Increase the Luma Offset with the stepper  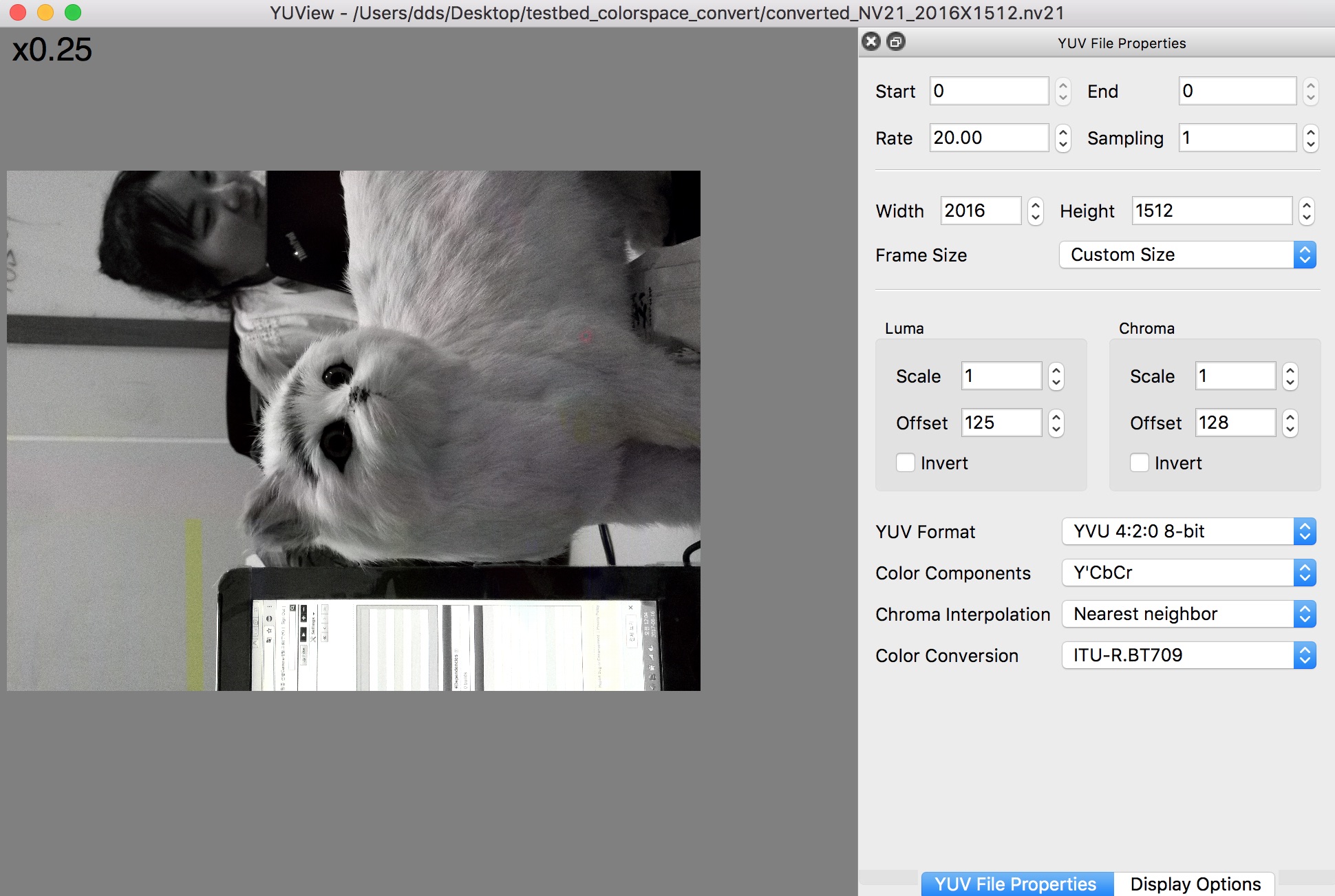pyautogui.click(x=1056, y=418)
